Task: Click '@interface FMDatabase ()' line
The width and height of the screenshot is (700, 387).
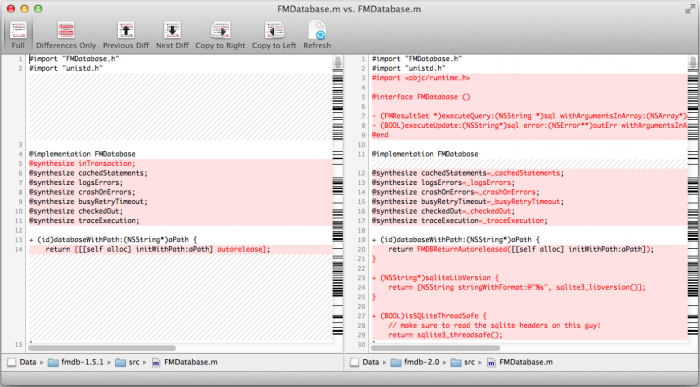Action: pyautogui.click(x=529, y=97)
